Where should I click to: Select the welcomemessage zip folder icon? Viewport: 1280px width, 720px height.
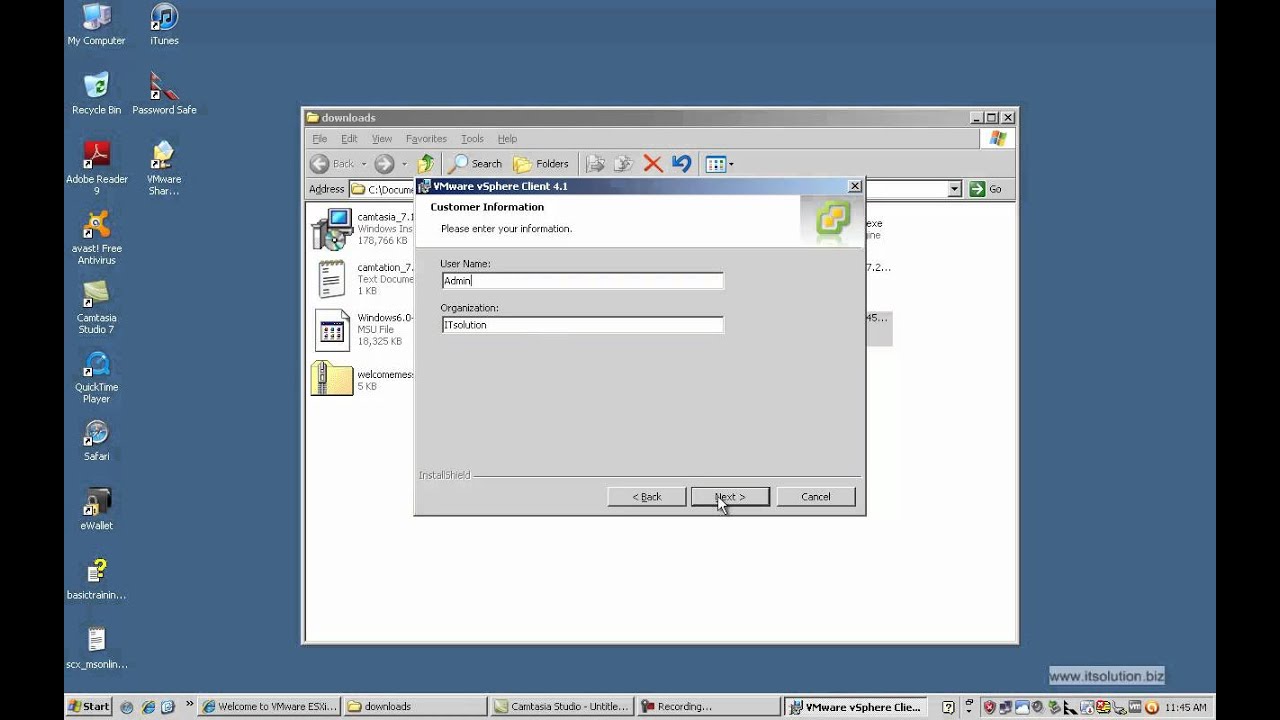332,379
